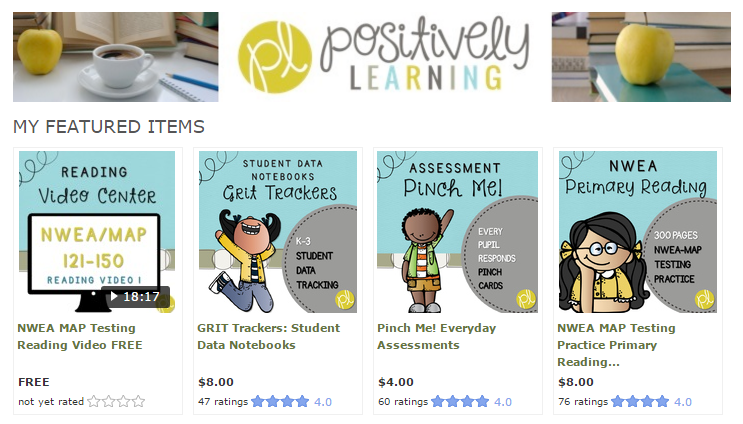Click the 76 ratings text
This screenshot has height=424, width=743.
coord(583,402)
